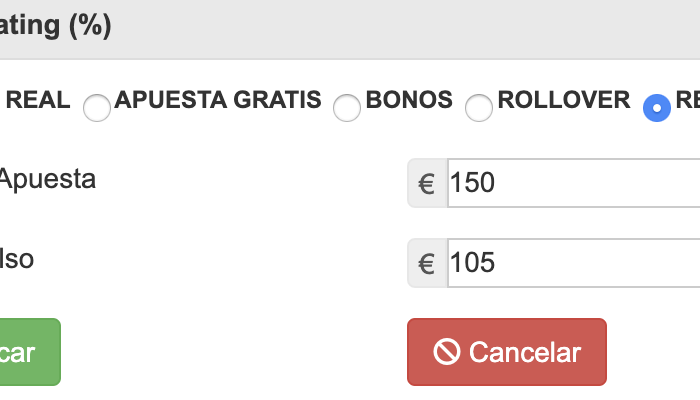Click the panel heading ending in "(%)"
700x400 pixels.
(55, 25)
